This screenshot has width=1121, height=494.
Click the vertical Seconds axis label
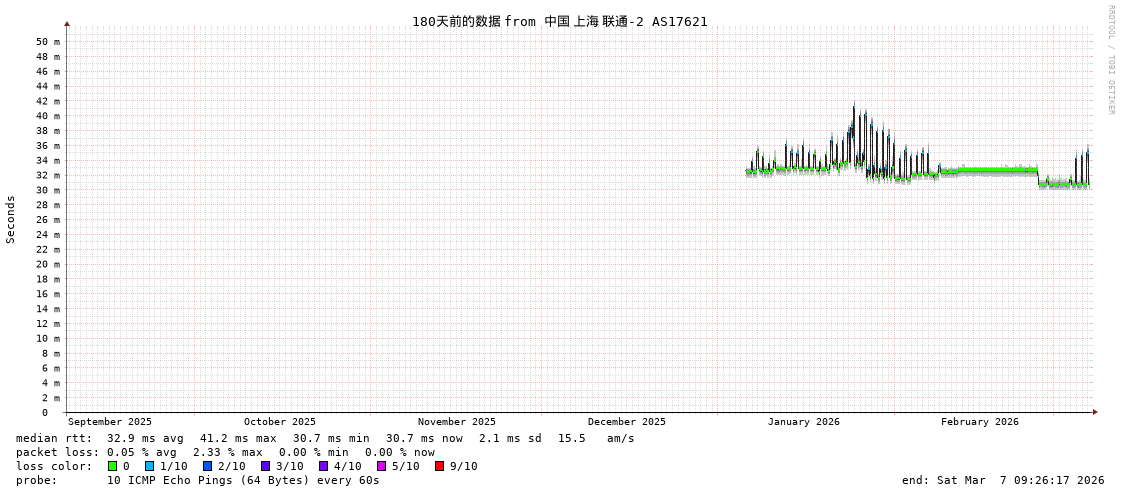pos(11,219)
